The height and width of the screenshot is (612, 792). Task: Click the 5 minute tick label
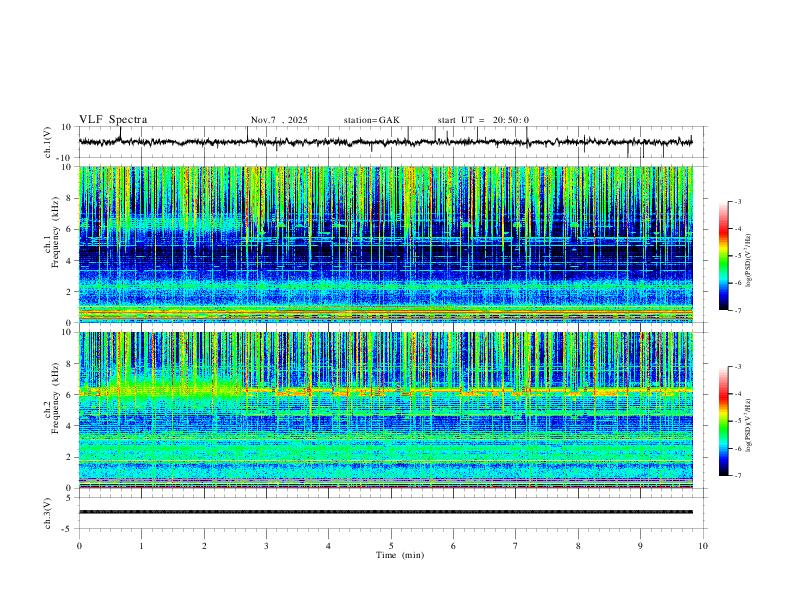pyautogui.click(x=391, y=546)
